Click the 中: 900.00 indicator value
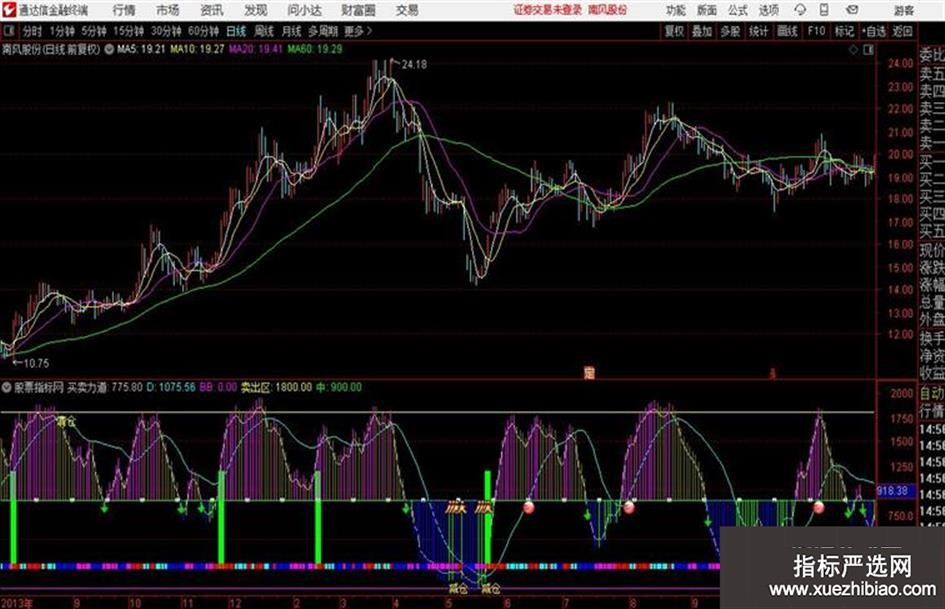 tap(339, 387)
